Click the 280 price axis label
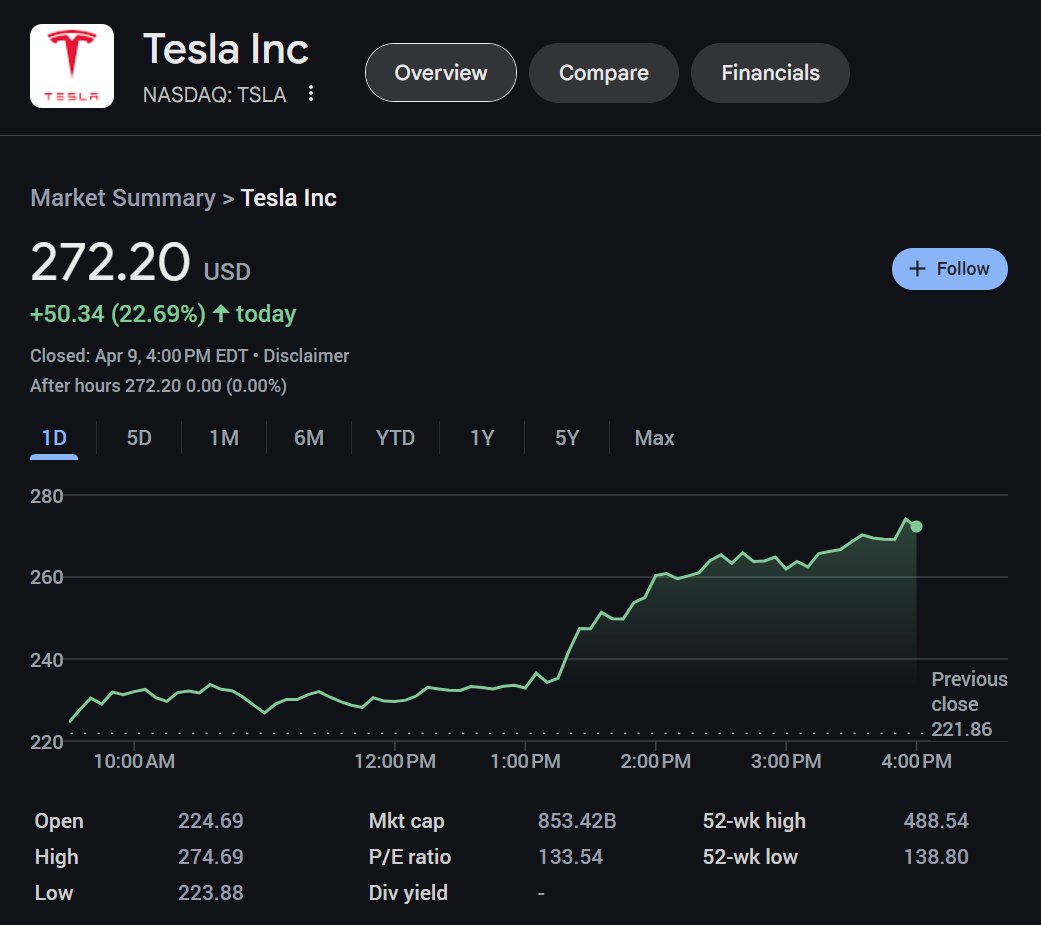This screenshot has height=925, width=1041. click(x=46, y=496)
